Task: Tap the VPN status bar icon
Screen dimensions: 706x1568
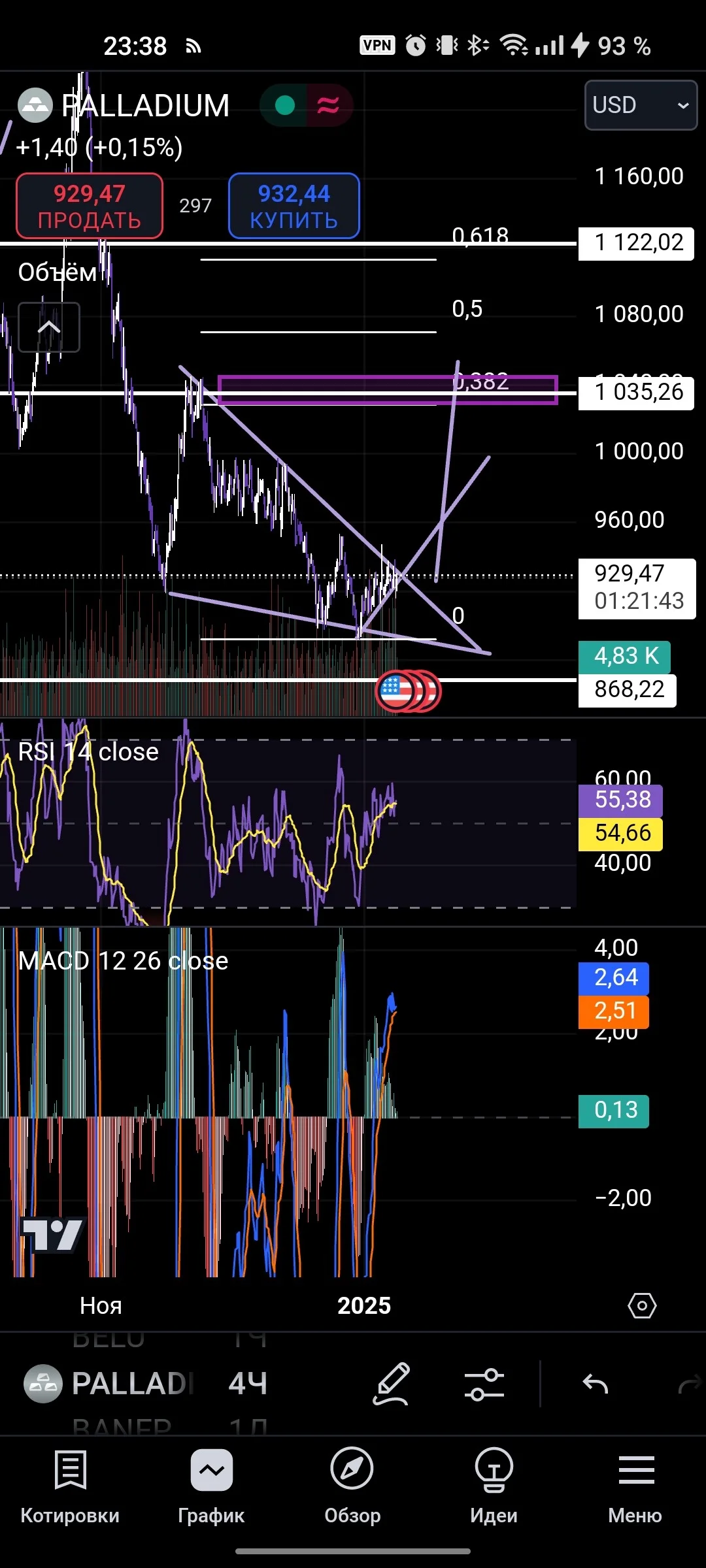Action: tap(377, 45)
